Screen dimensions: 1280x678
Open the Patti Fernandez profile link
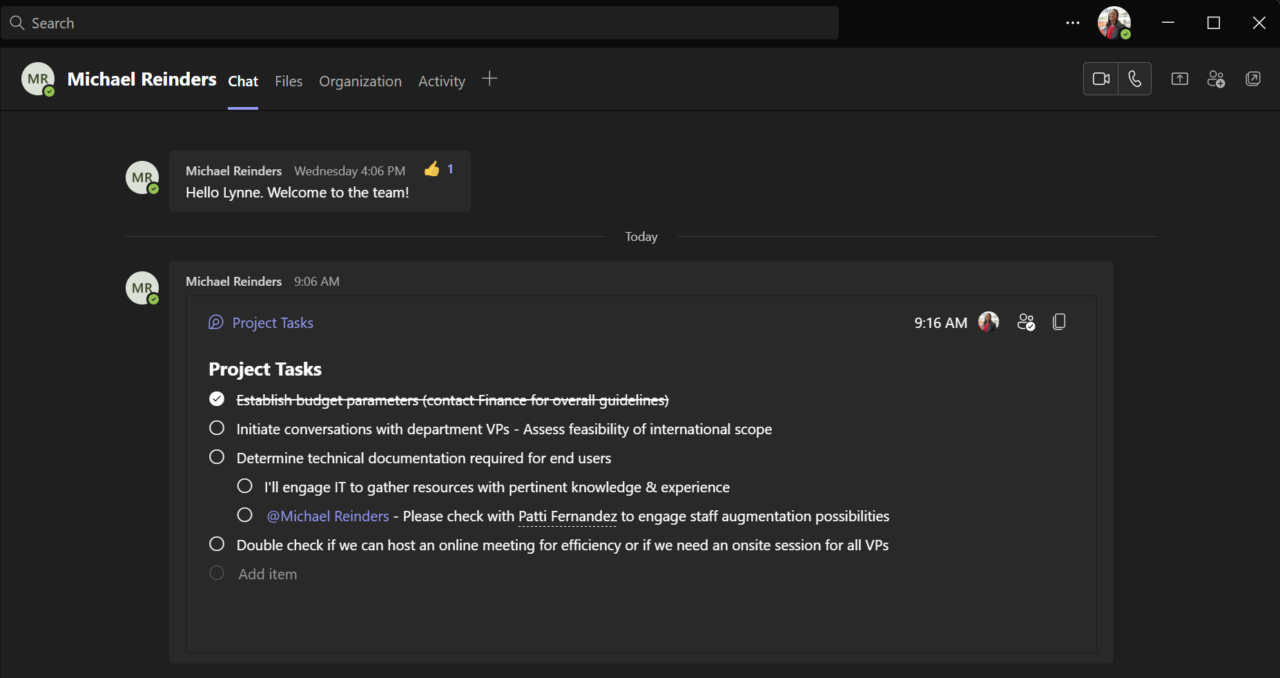[x=567, y=515]
